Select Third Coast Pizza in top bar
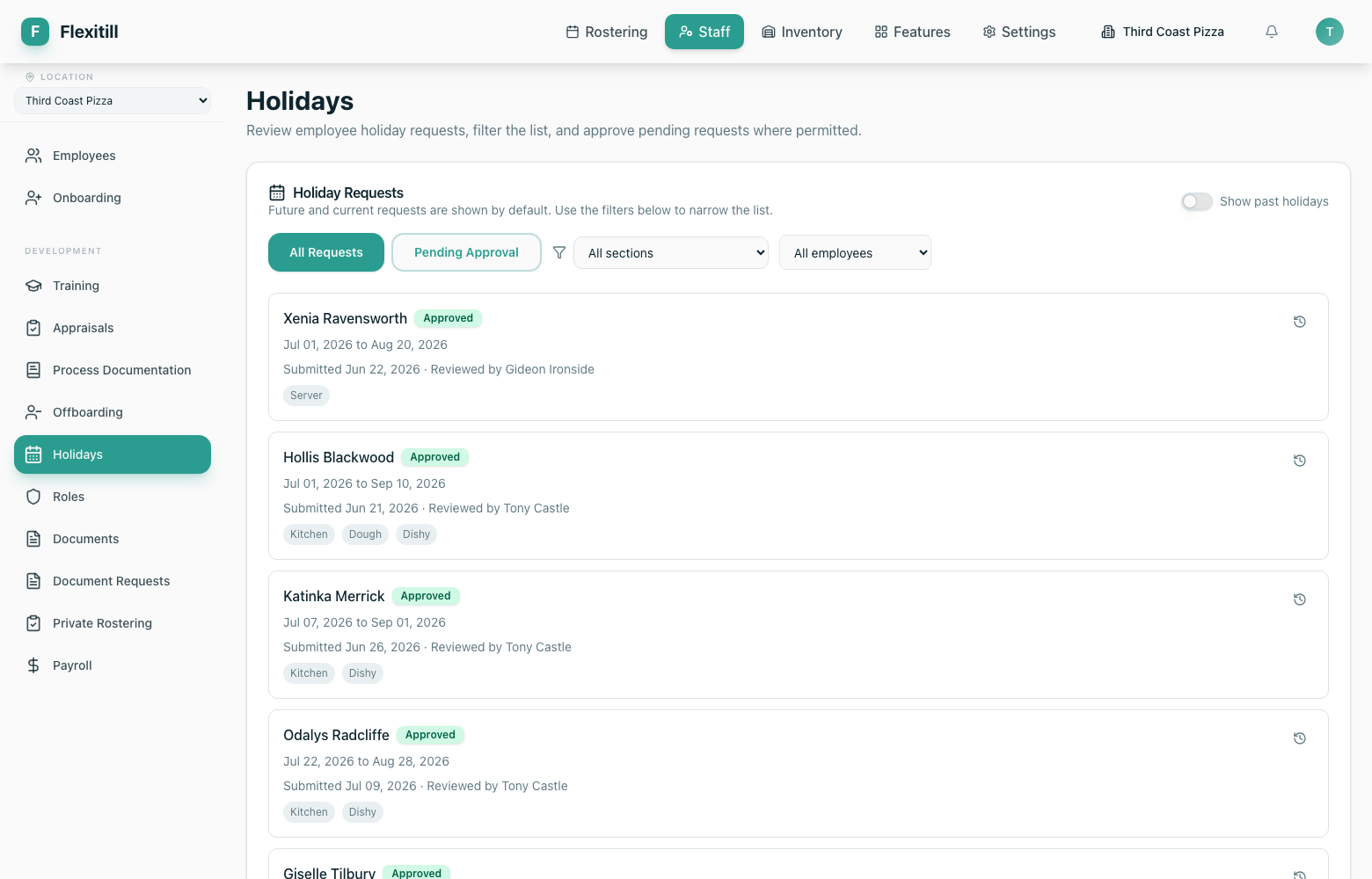This screenshot has width=1372, height=879. [x=1163, y=32]
